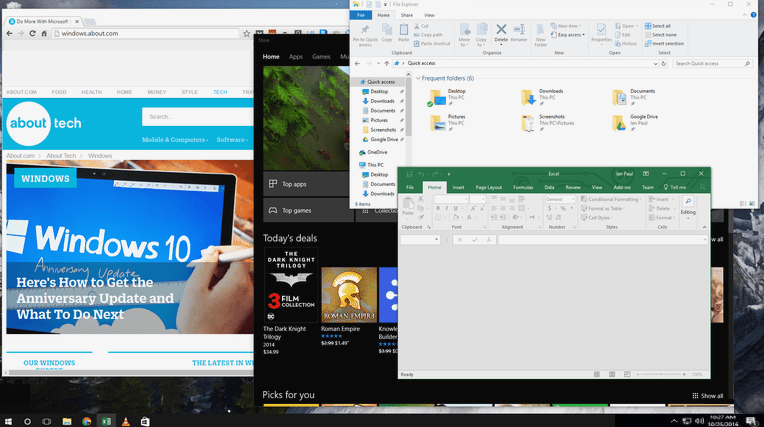
Task: Switch to Games tab in Store
Action: 321,57
